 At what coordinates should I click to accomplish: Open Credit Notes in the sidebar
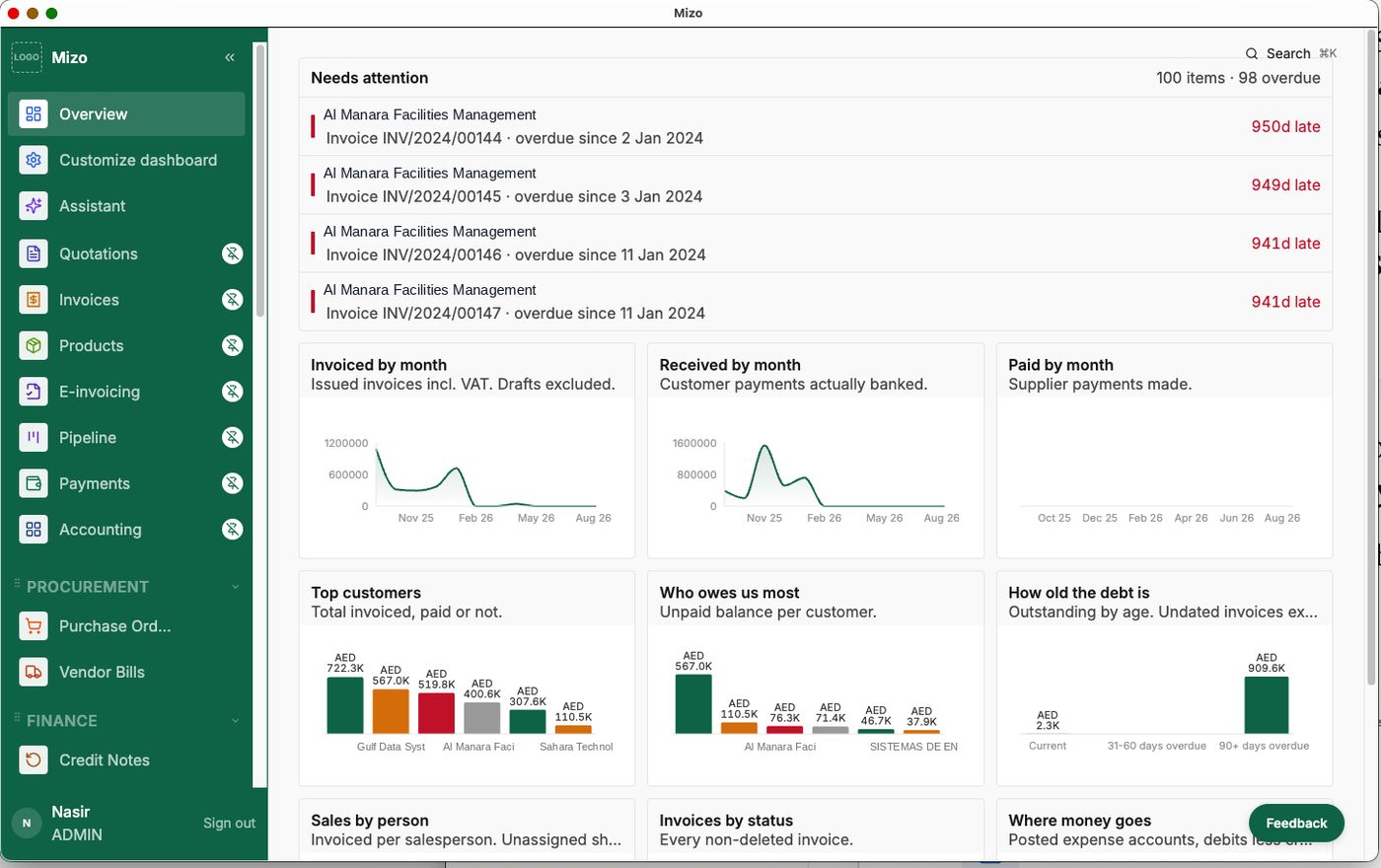coord(126,760)
